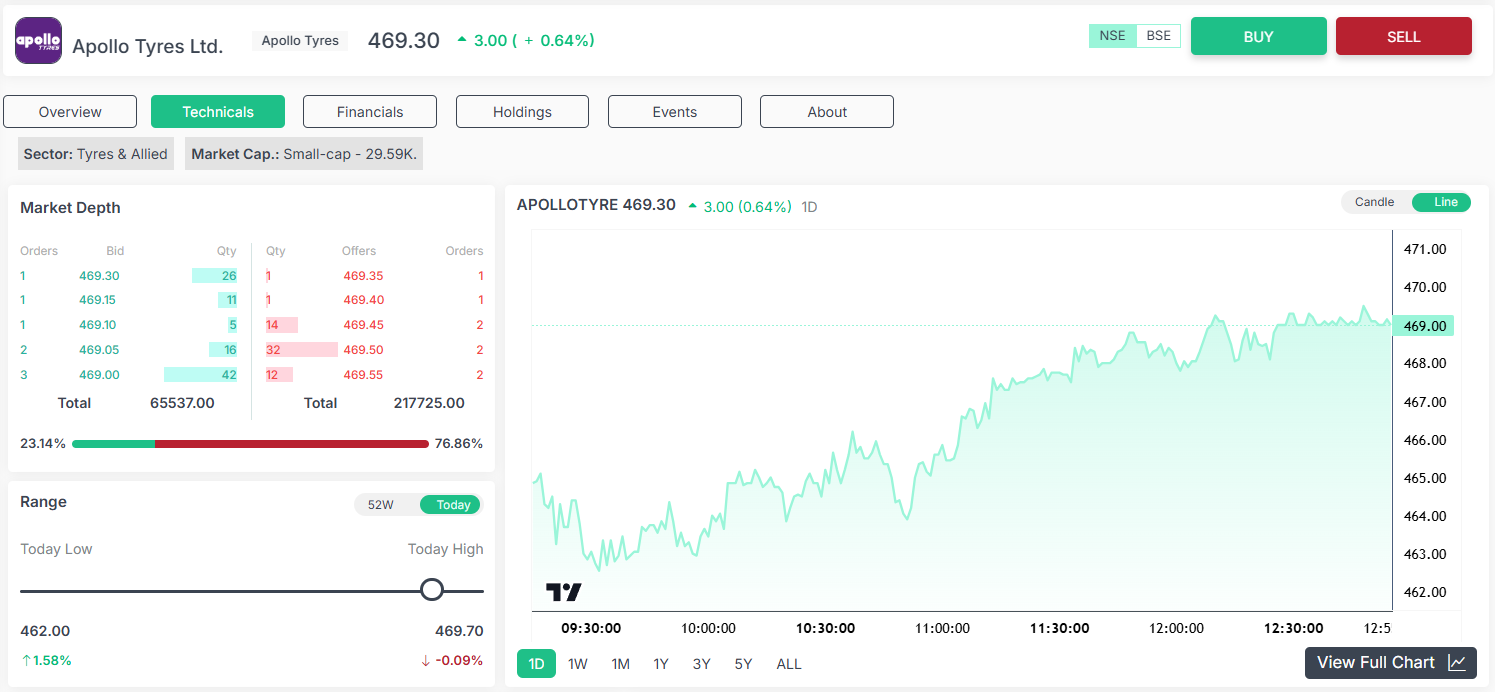The image size is (1495, 692).
Task: Click the Market Depth heading
Action: (70, 208)
